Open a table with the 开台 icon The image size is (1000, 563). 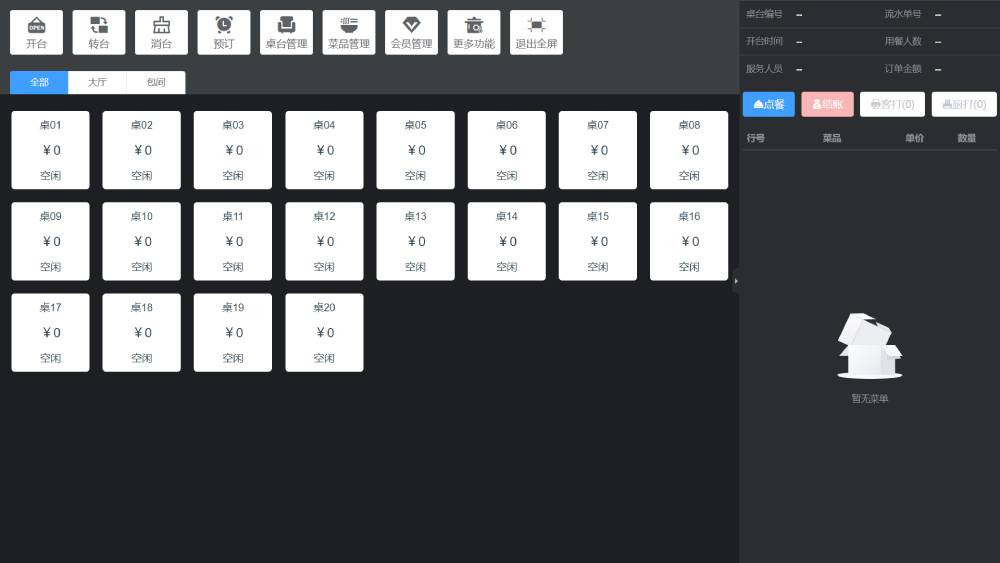(36, 33)
